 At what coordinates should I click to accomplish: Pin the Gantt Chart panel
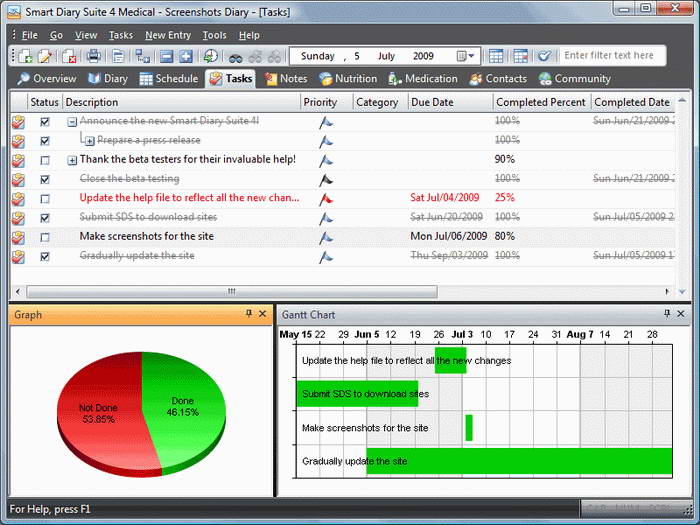667,314
